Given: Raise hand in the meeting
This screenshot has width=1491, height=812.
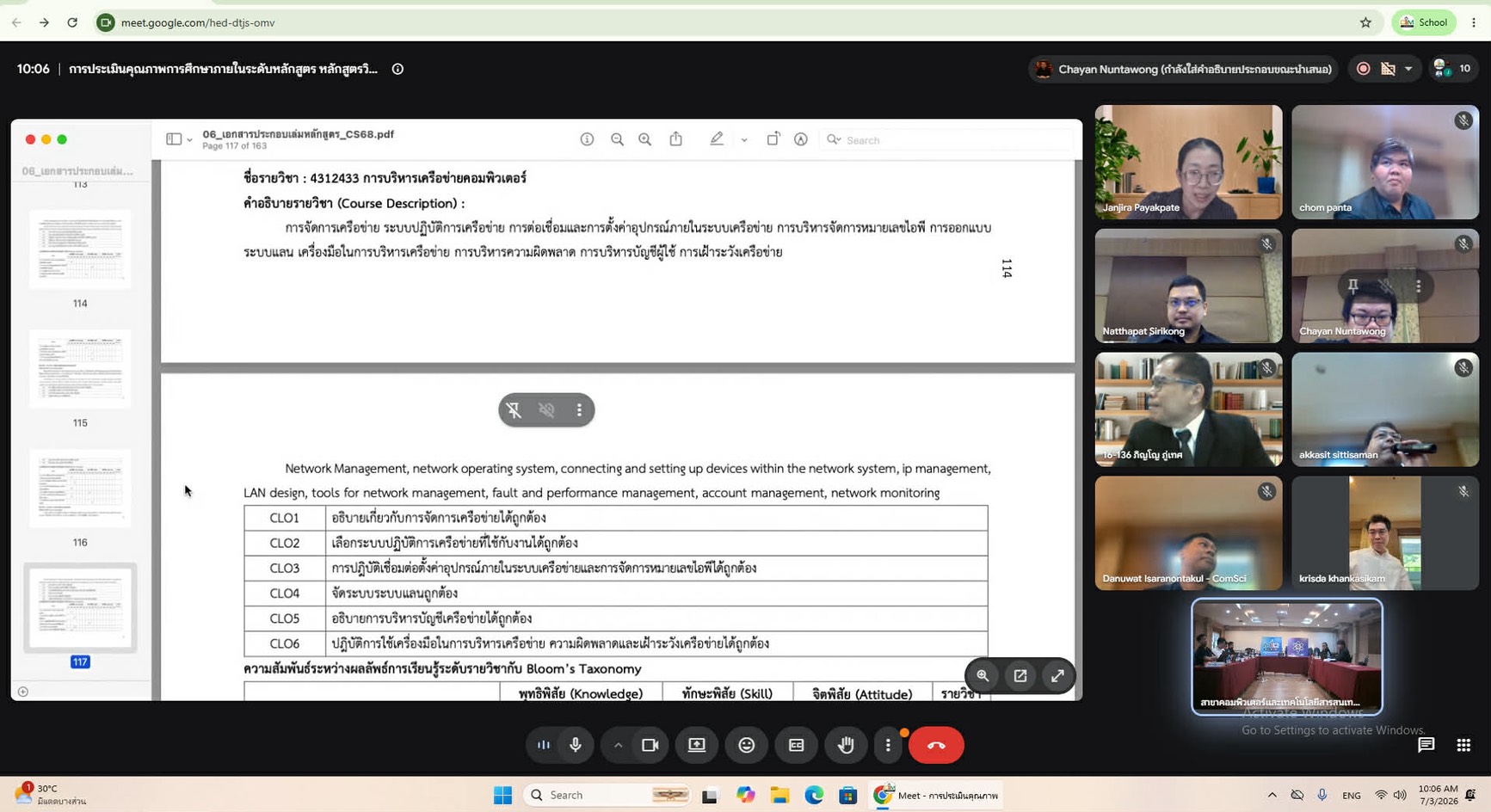Looking at the screenshot, I should (847, 745).
